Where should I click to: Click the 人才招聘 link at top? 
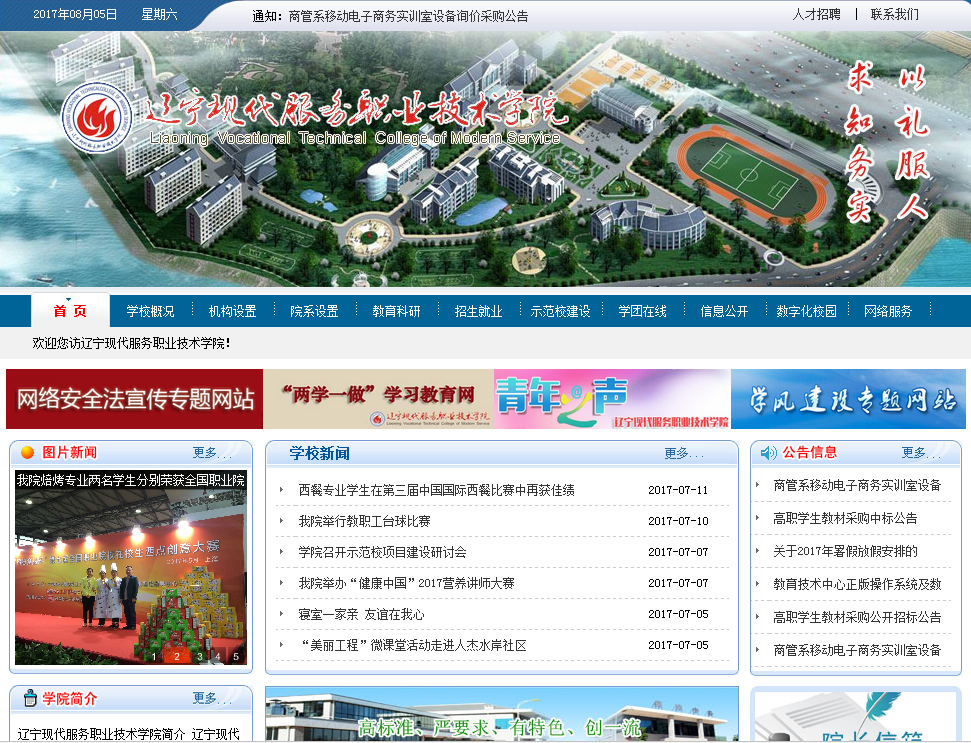(x=816, y=15)
